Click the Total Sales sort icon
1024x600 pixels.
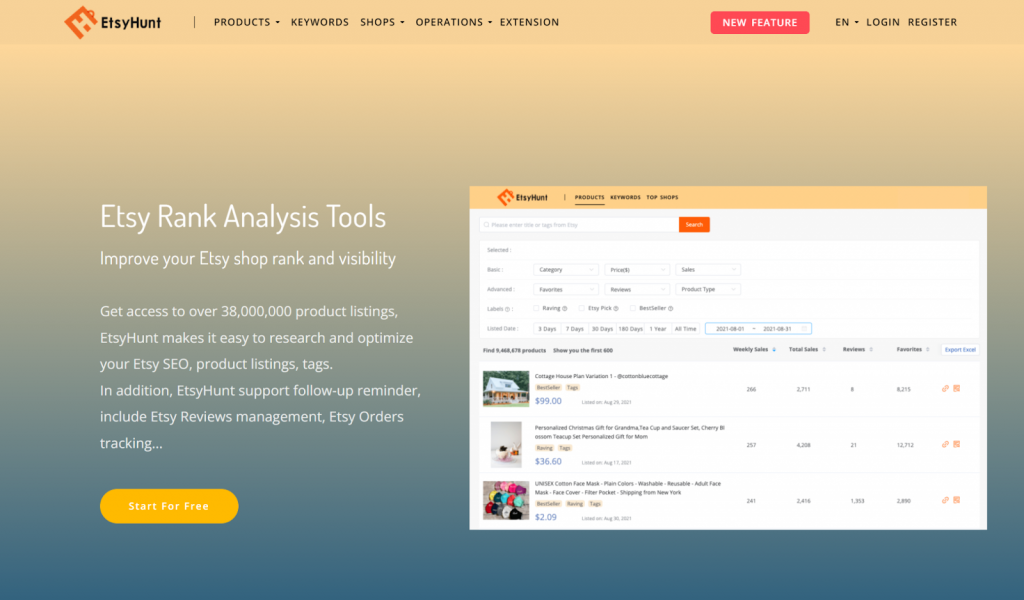824,350
